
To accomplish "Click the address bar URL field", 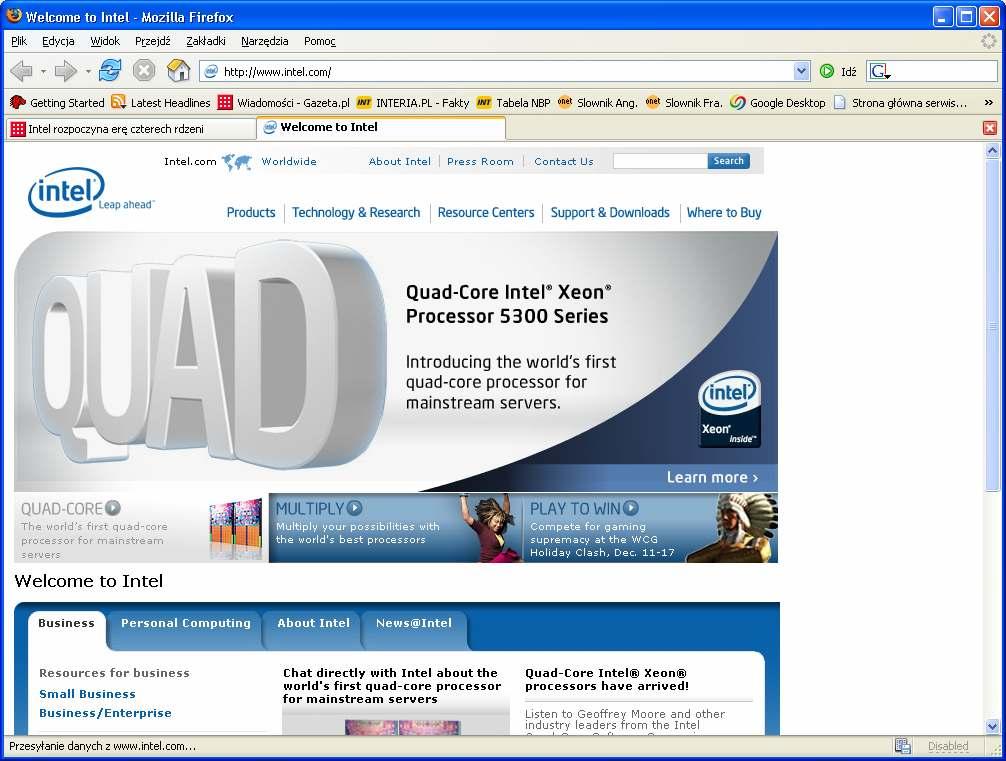I will 507,72.
